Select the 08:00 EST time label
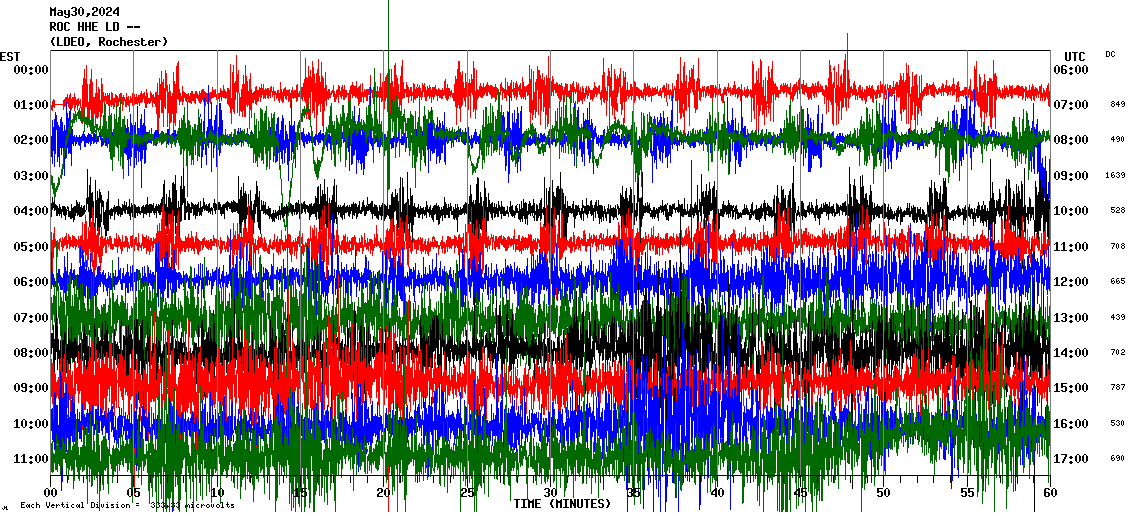This screenshot has height=519, width=1130. 30,353
